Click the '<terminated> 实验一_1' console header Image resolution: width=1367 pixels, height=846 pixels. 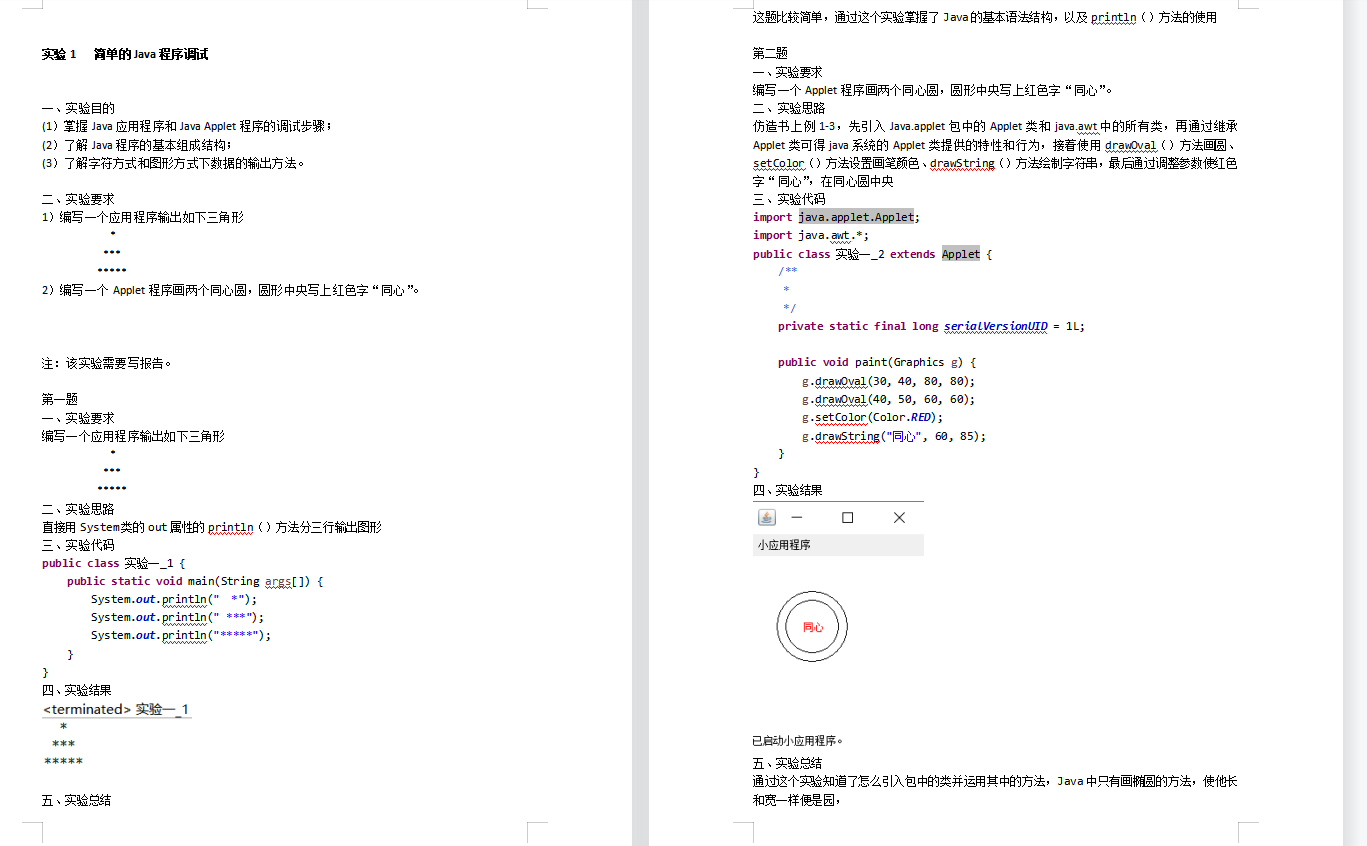[x=116, y=709]
